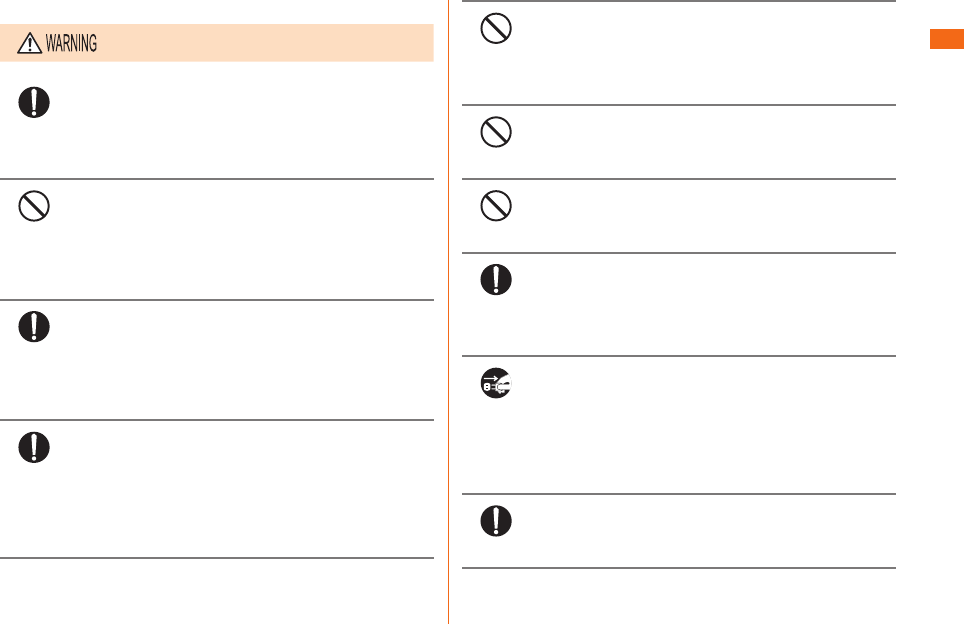Select the exclamation icon below the unplug icon
The width and height of the screenshot is (964, 624).
pos(496,521)
